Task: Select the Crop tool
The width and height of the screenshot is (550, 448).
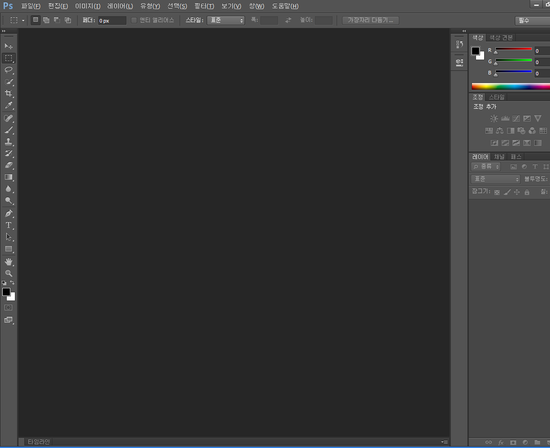Action: pos(8,93)
